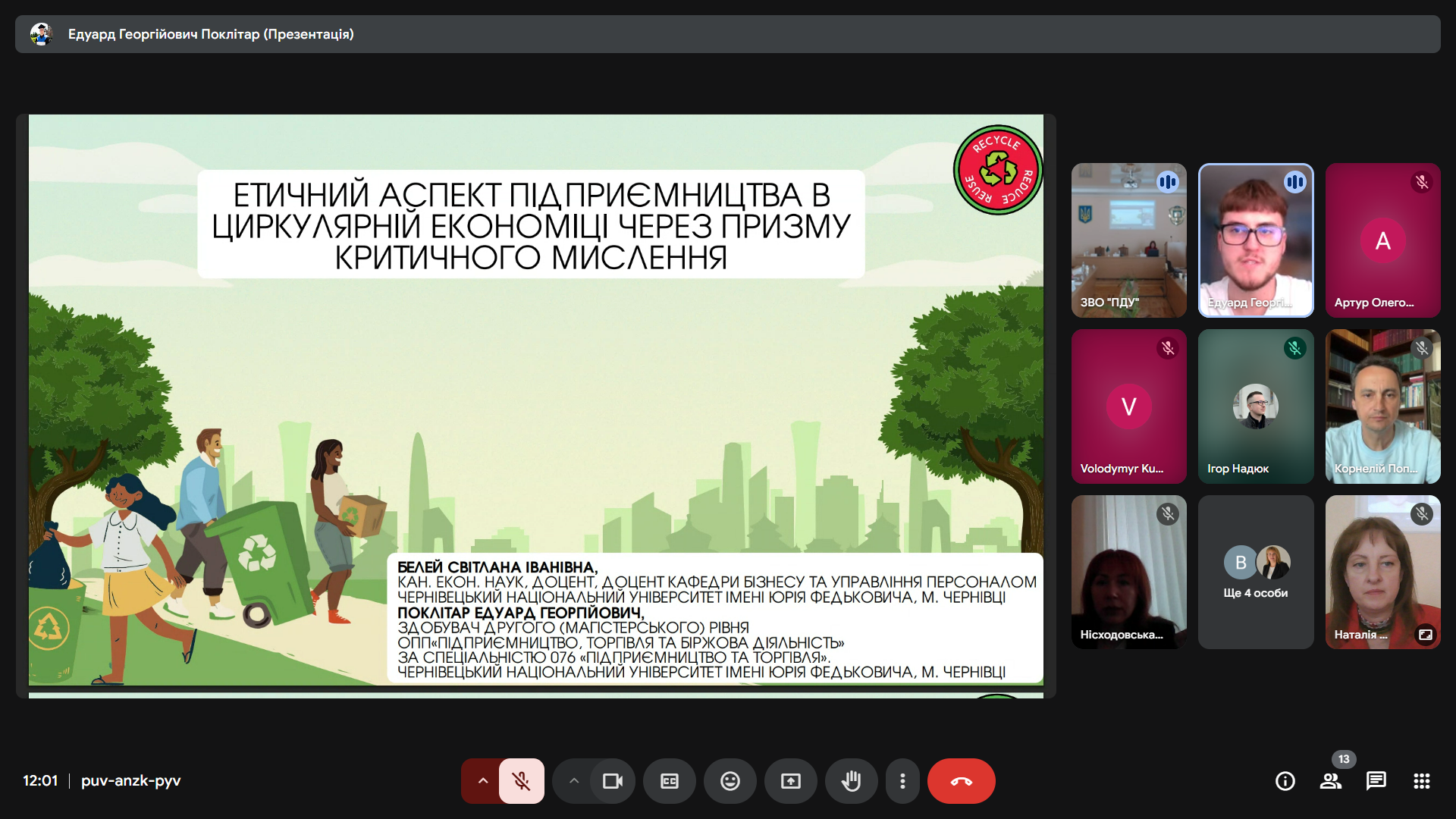Image resolution: width=1456 pixels, height=819 pixels.
Task: Turn on closed captions
Action: pyautogui.click(x=669, y=781)
